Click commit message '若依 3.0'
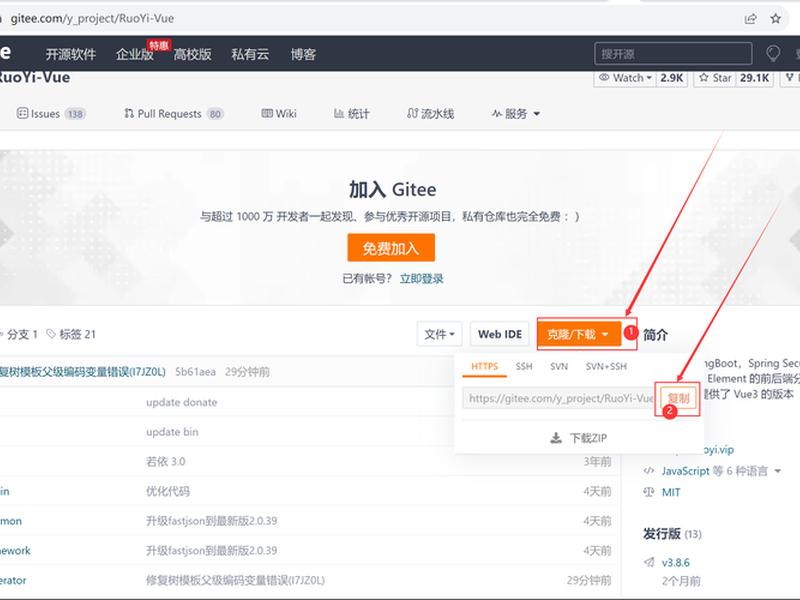 click(x=165, y=461)
